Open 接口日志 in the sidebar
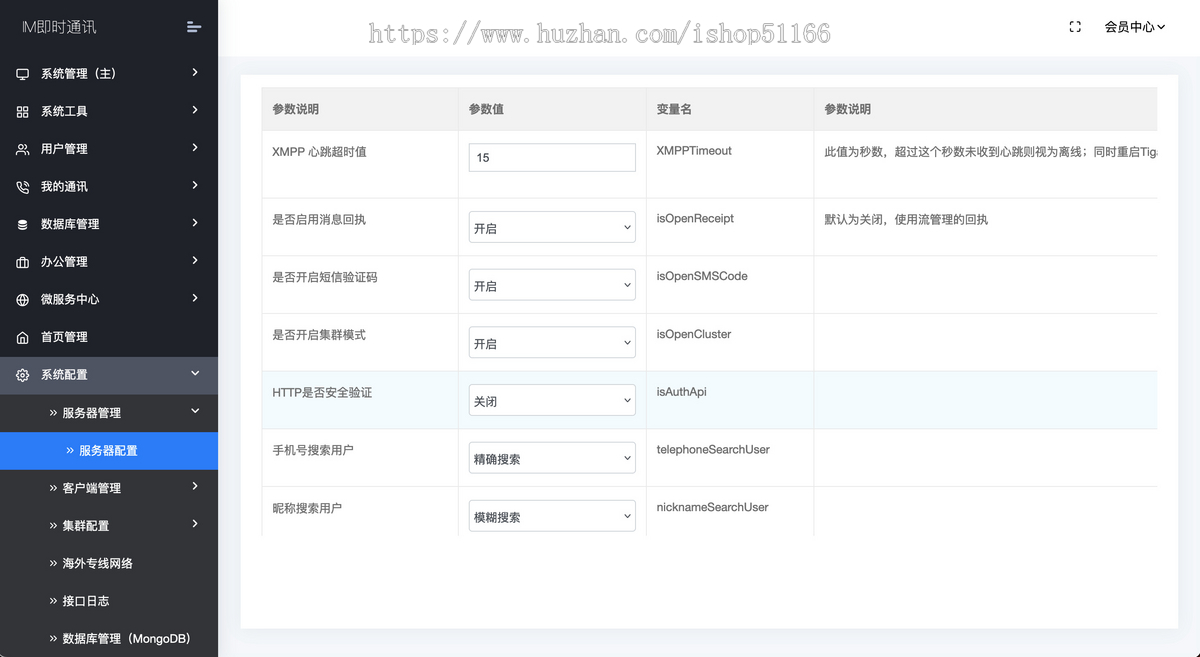This screenshot has height=657, width=1200. [x=109, y=601]
